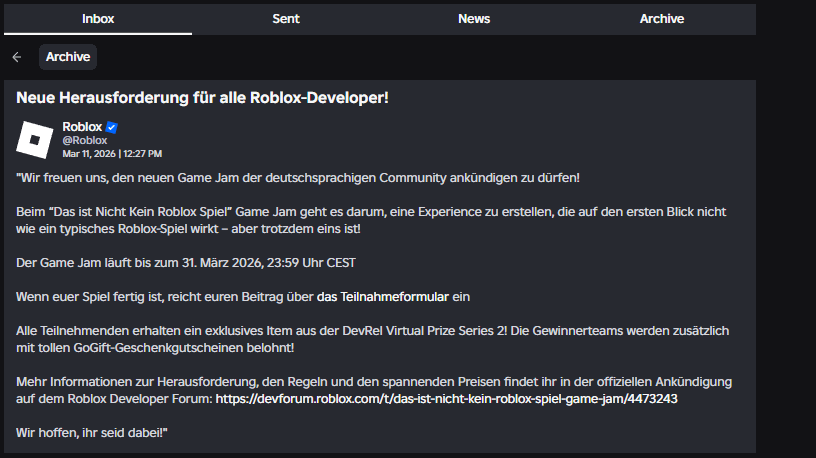The height and width of the screenshot is (458, 816).
Task: Click the 'Wir freuen uns' opening paragraph
Action: (x=298, y=178)
